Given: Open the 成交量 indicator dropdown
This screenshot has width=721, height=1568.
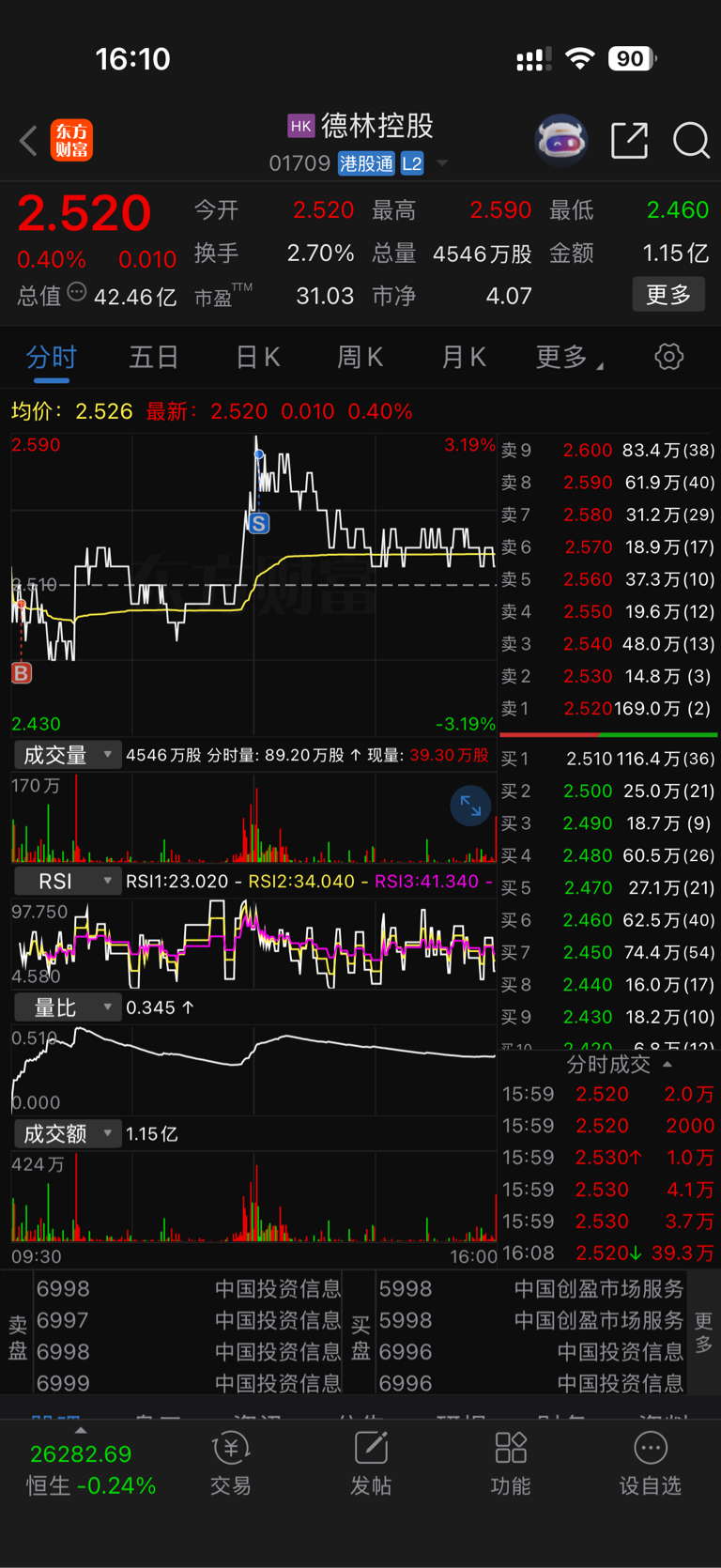Looking at the screenshot, I should (x=68, y=755).
